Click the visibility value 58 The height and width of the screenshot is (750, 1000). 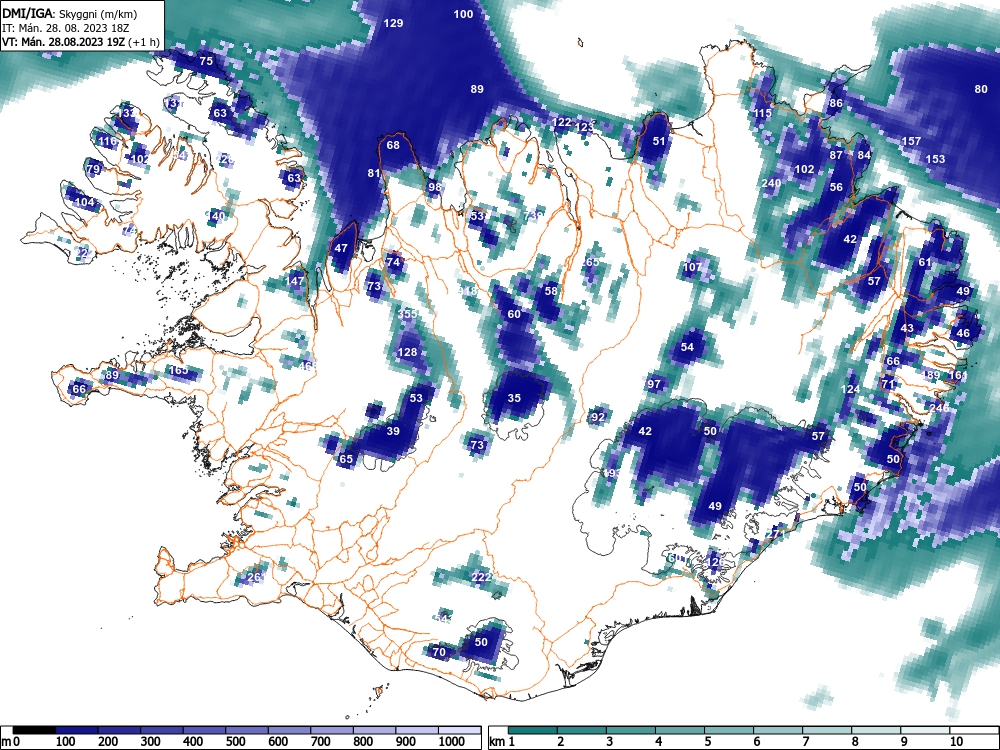(x=551, y=291)
